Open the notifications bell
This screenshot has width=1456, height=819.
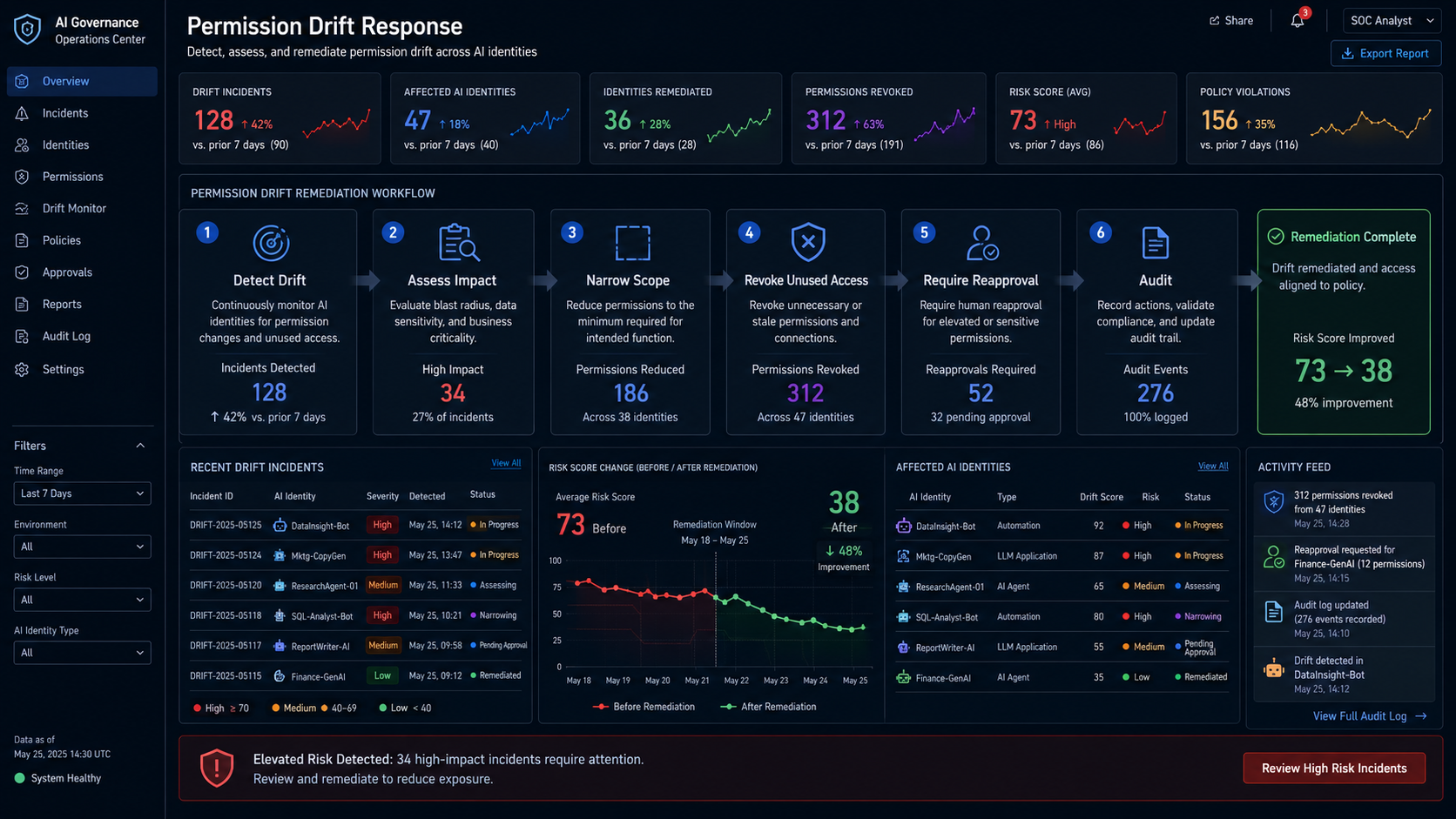click(x=1298, y=20)
